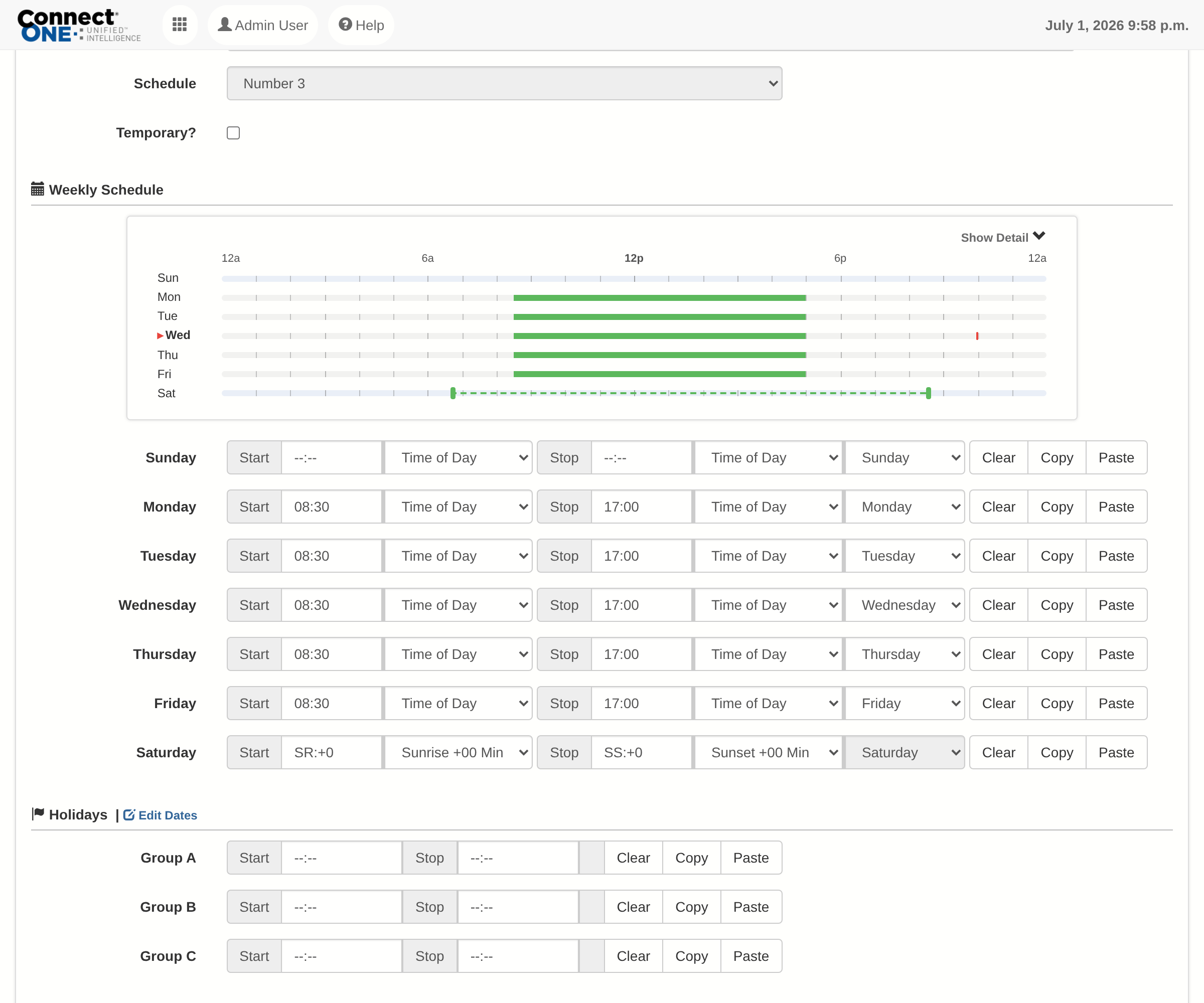Click the Thursday stop time 17:00 field

[642, 654]
